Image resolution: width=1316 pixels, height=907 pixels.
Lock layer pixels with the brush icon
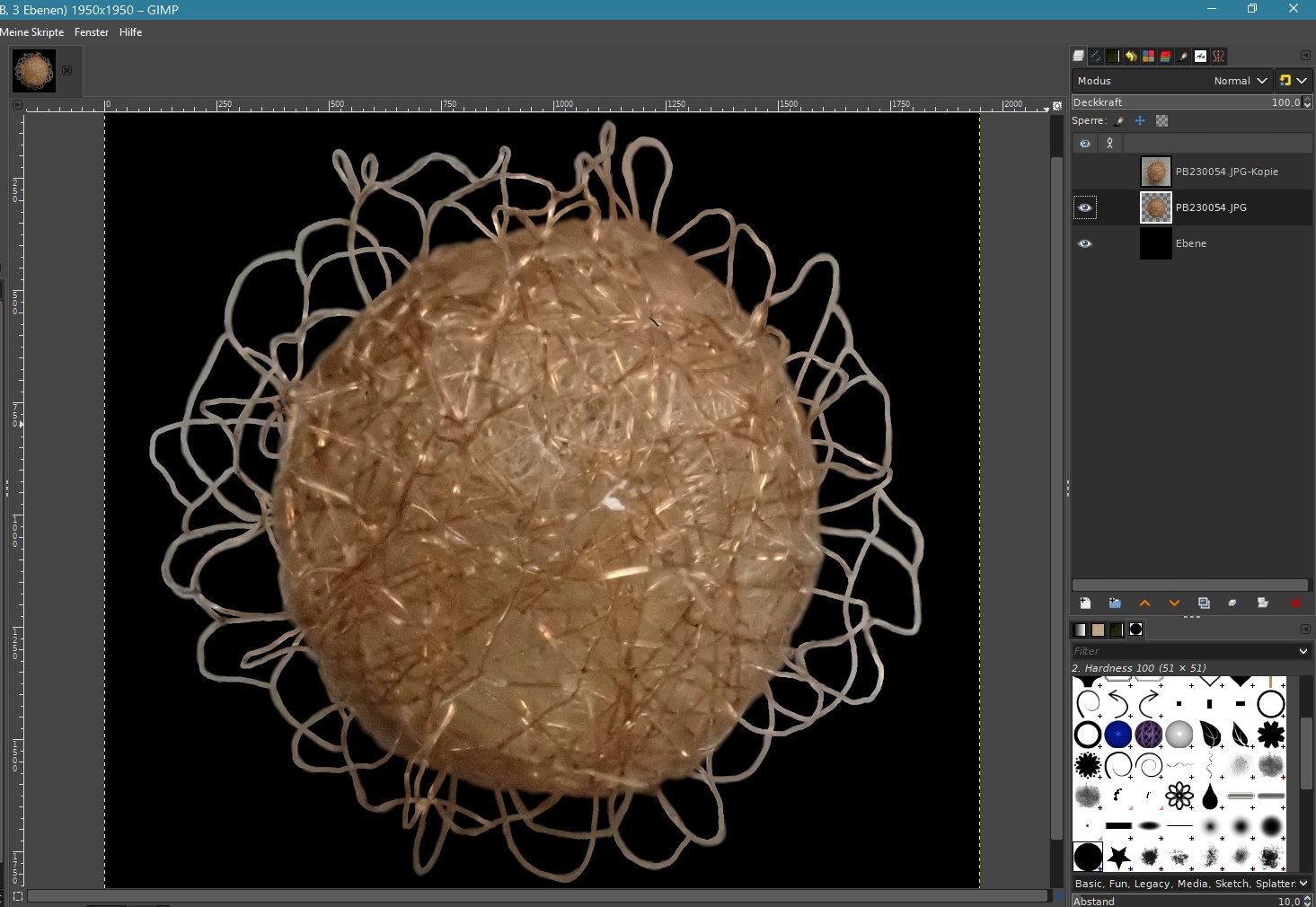click(1119, 121)
